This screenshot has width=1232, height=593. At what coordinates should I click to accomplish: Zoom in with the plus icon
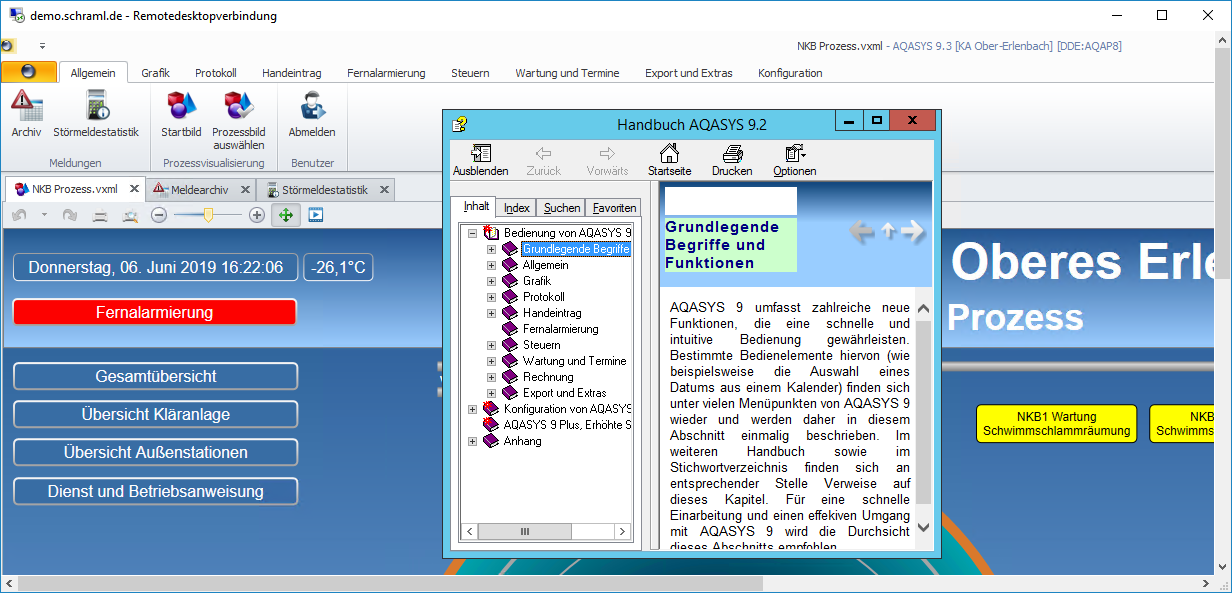tap(257, 215)
